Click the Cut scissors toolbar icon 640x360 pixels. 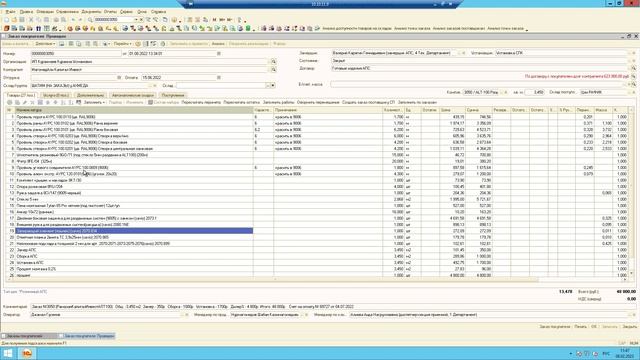click(x=31, y=20)
